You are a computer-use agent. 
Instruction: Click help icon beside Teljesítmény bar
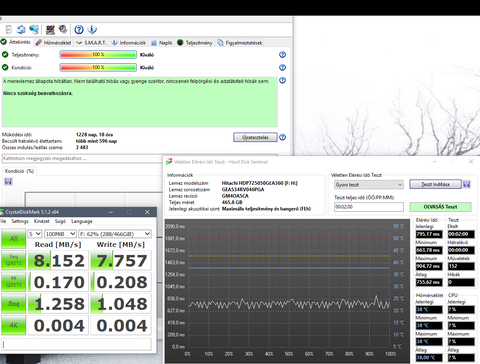pyautogui.click(x=282, y=55)
